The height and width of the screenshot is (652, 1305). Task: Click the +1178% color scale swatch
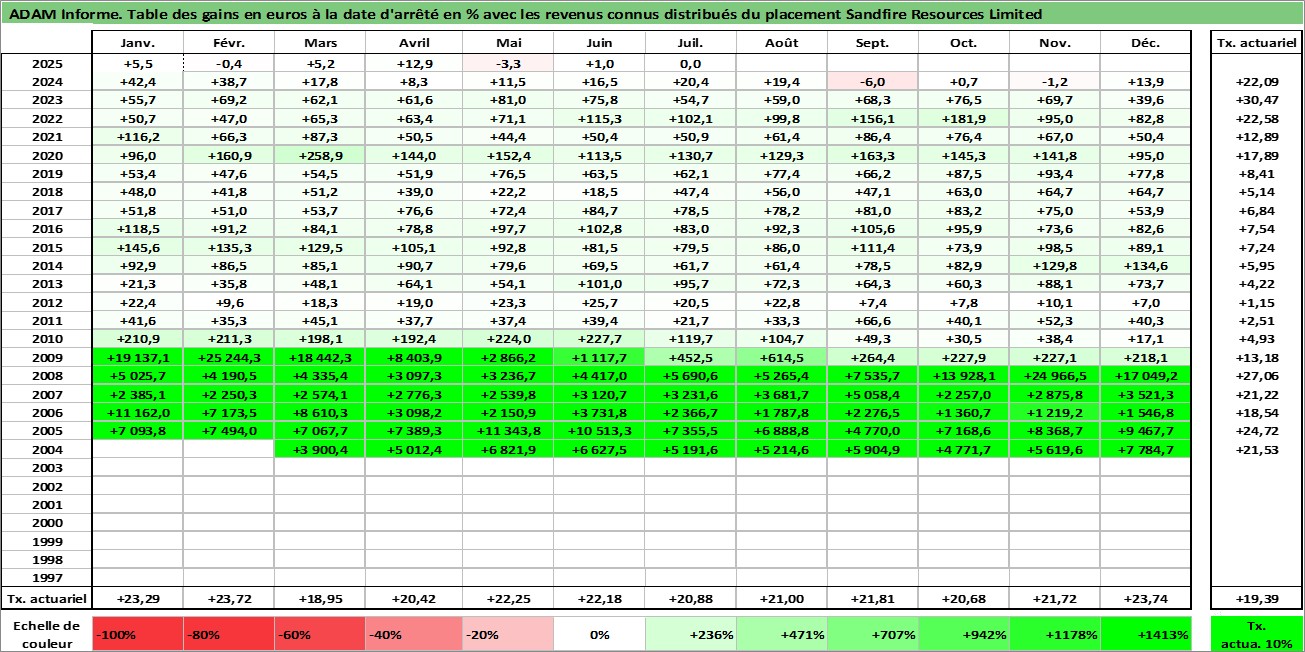tap(1055, 634)
